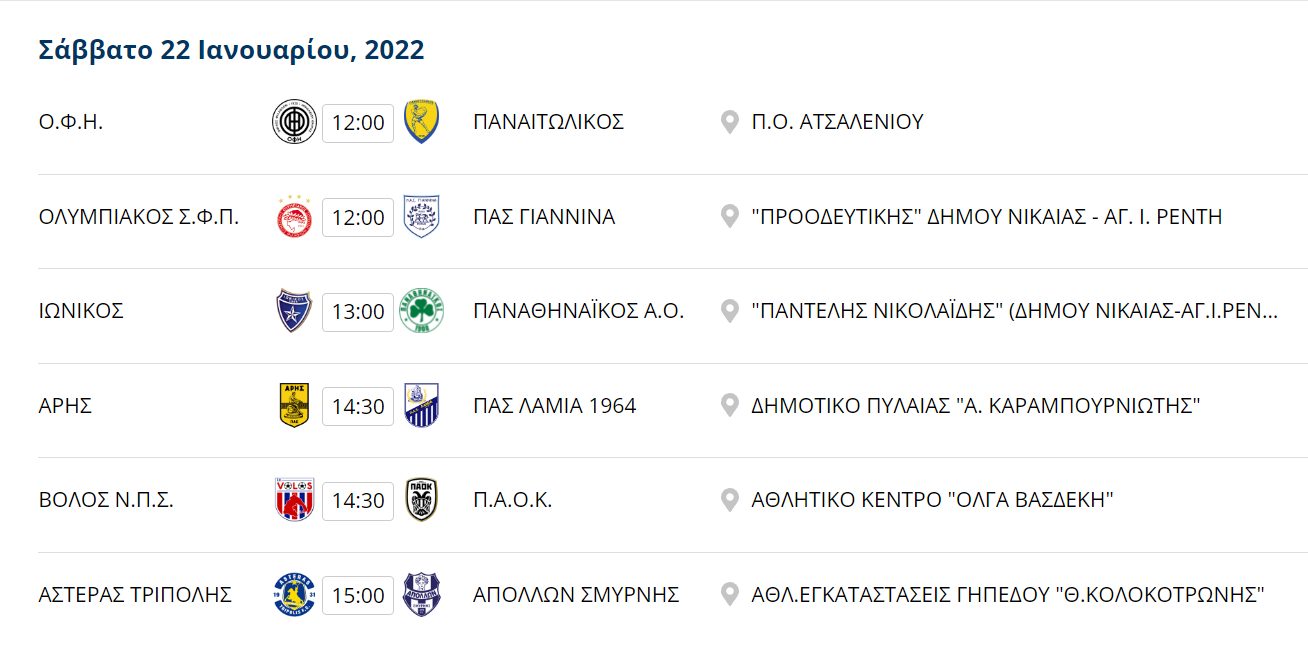This screenshot has width=1308, height=645.
Task: Click location pin beside Π.Ο. ΑΤΣΑΛΕΝΙΟΥ
Action: tap(730, 122)
